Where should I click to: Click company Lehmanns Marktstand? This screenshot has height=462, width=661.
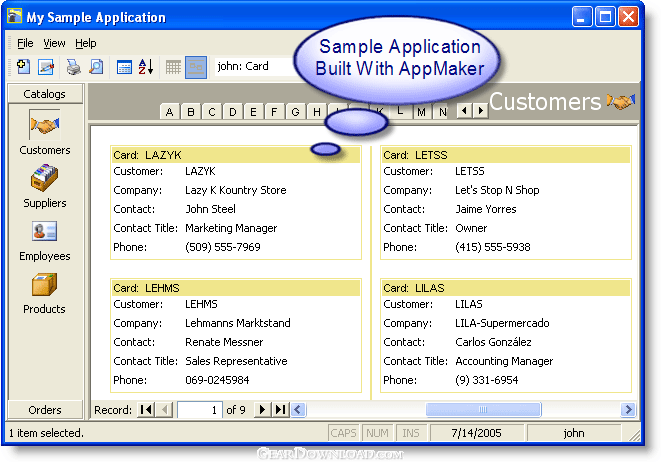pyautogui.click(x=238, y=323)
